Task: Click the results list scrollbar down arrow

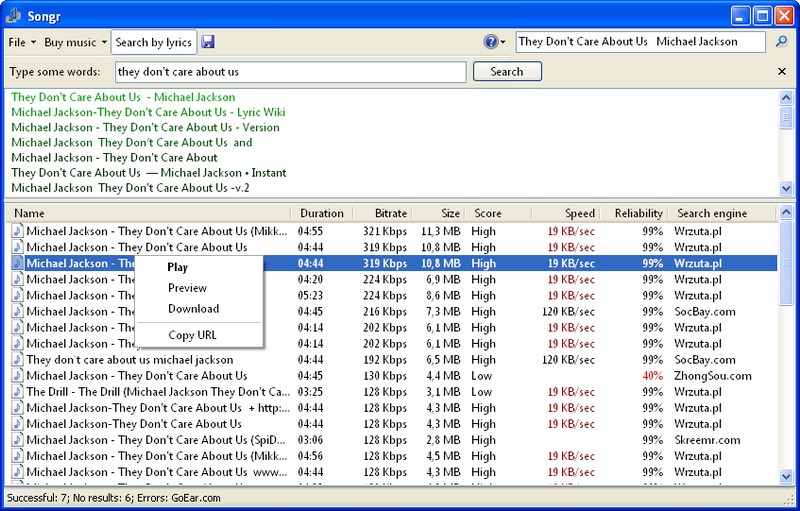Action: (x=786, y=477)
